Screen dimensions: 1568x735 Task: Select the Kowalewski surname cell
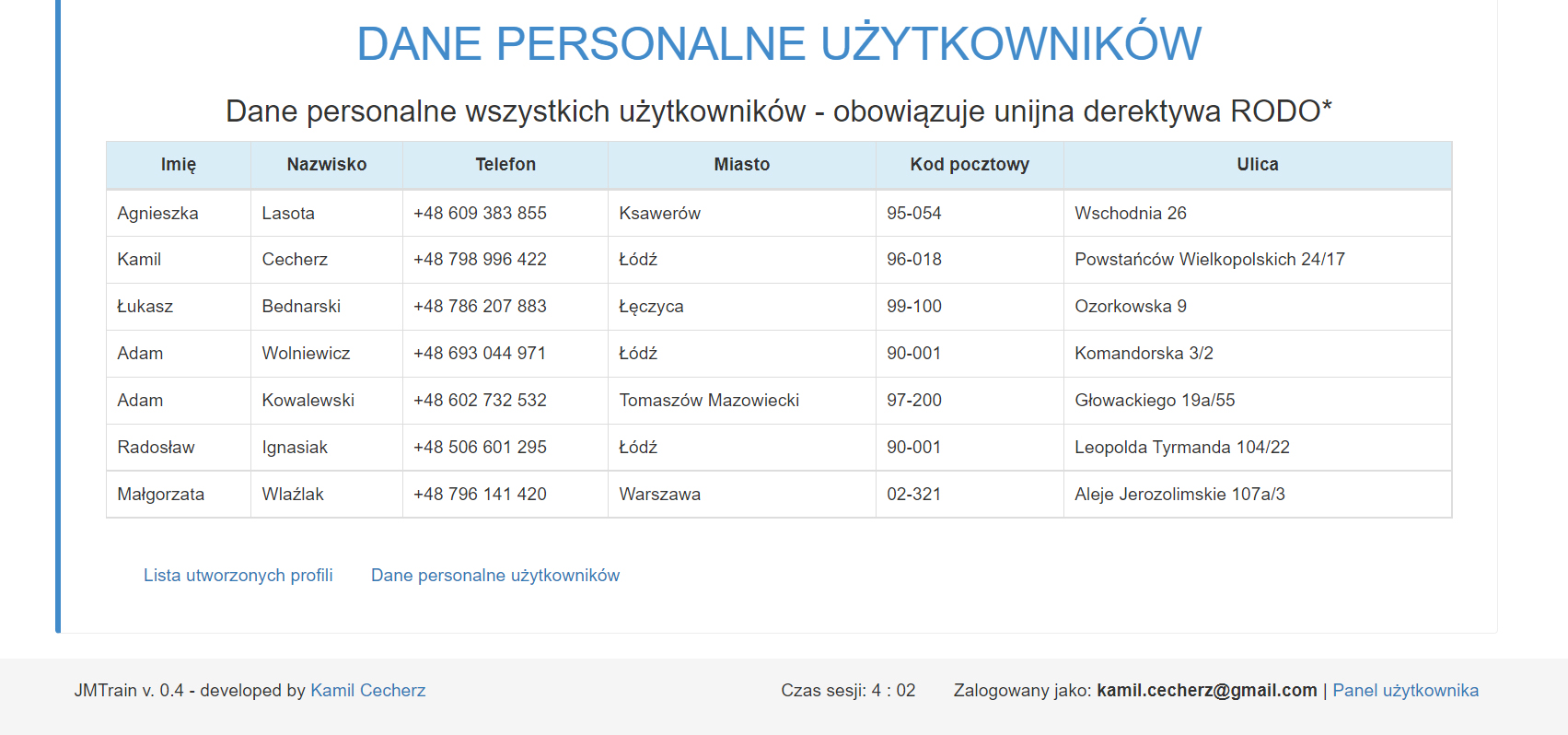[x=327, y=401]
